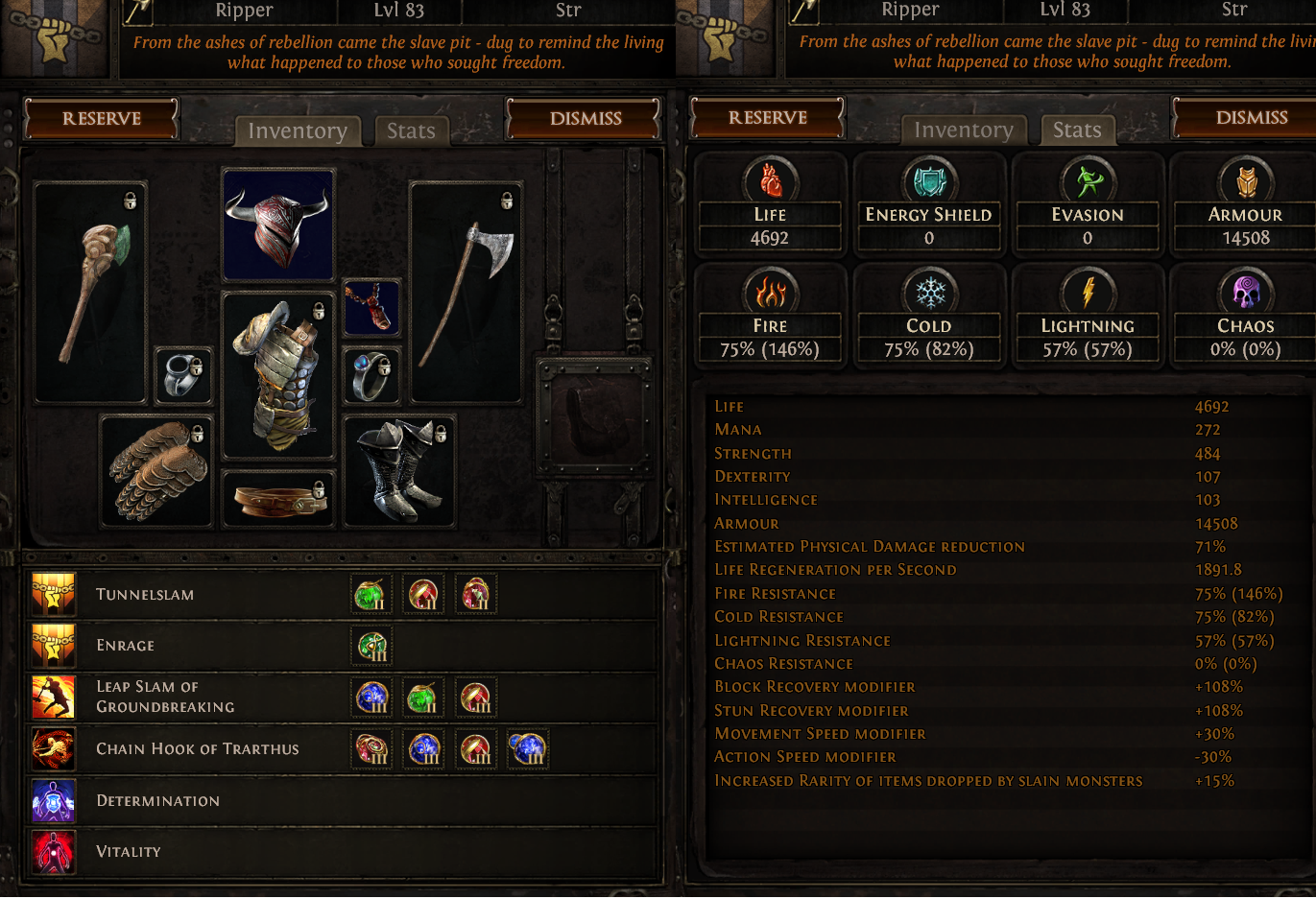Click the Determination aura skill icon

point(54,800)
